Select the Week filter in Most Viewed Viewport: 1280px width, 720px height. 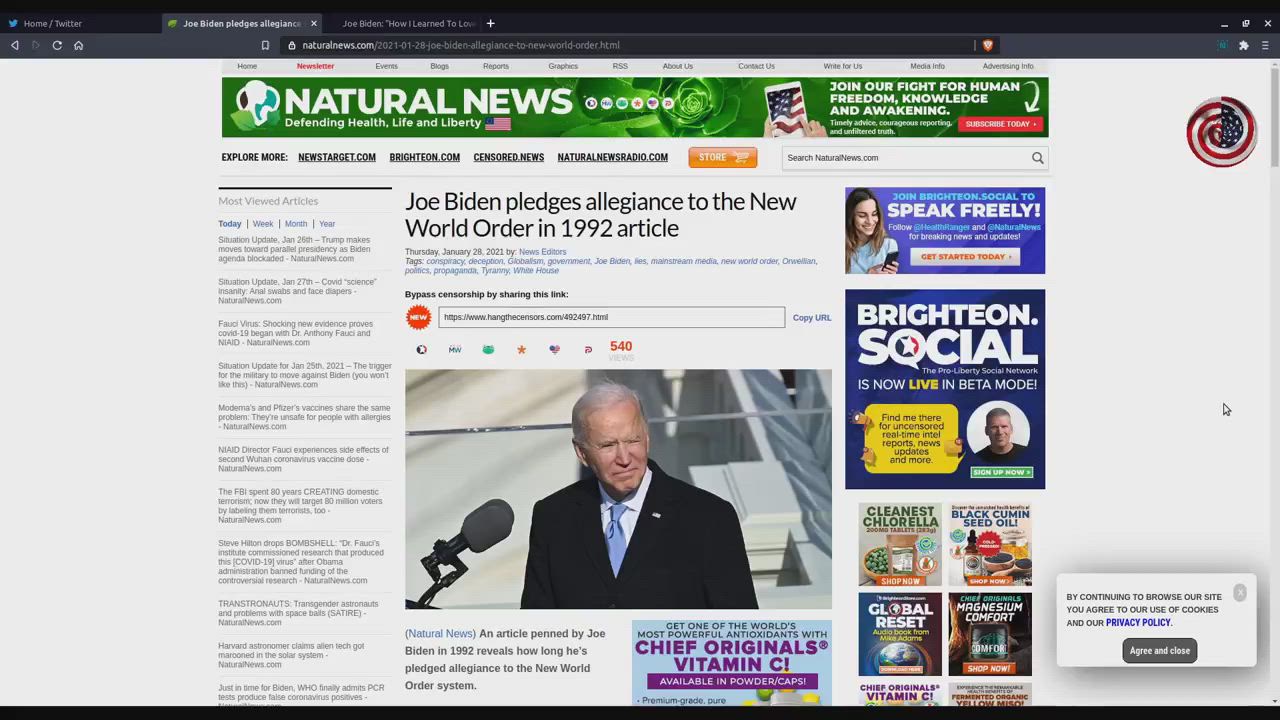point(263,224)
